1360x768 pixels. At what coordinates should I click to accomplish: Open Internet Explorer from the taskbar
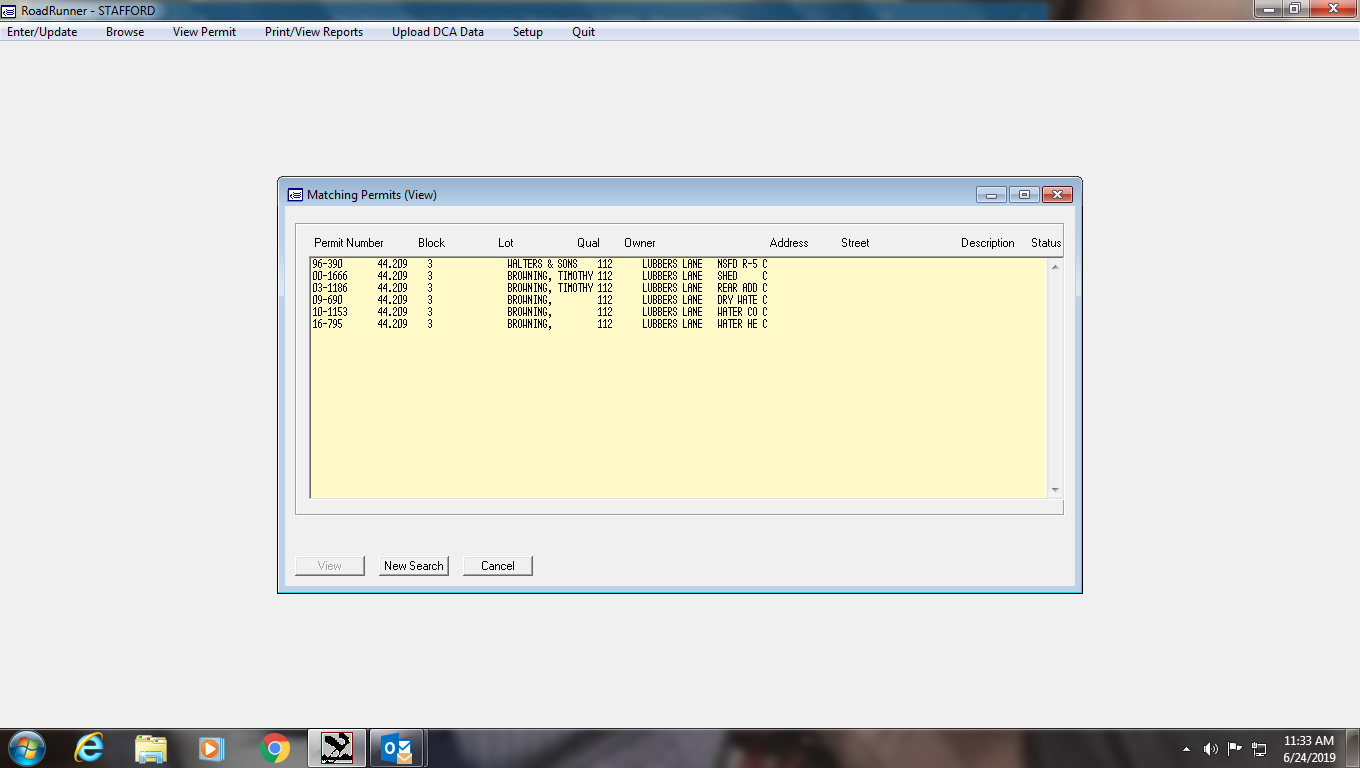click(89, 747)
